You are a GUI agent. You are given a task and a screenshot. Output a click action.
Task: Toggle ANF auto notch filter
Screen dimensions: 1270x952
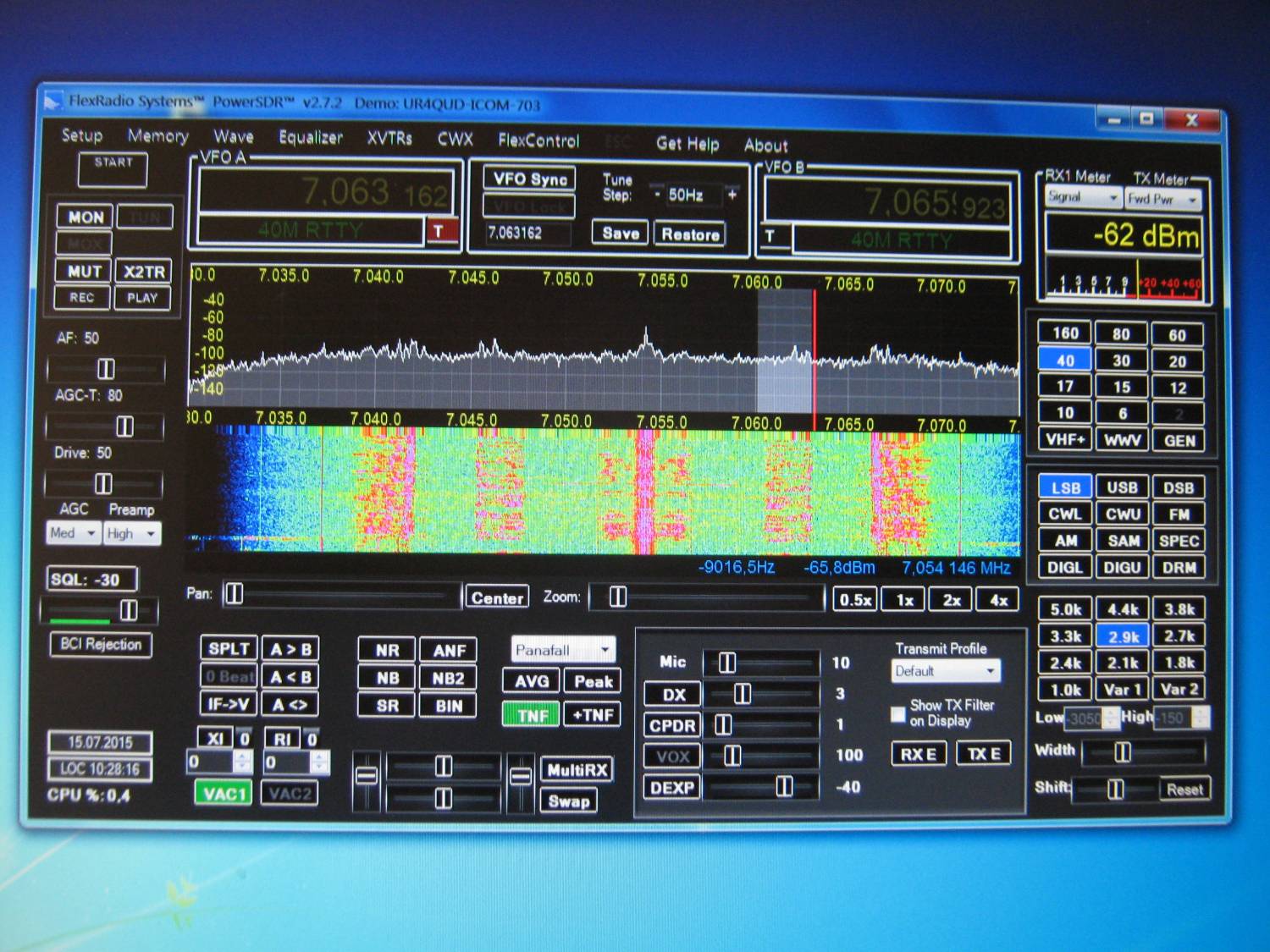coord(449,651)
